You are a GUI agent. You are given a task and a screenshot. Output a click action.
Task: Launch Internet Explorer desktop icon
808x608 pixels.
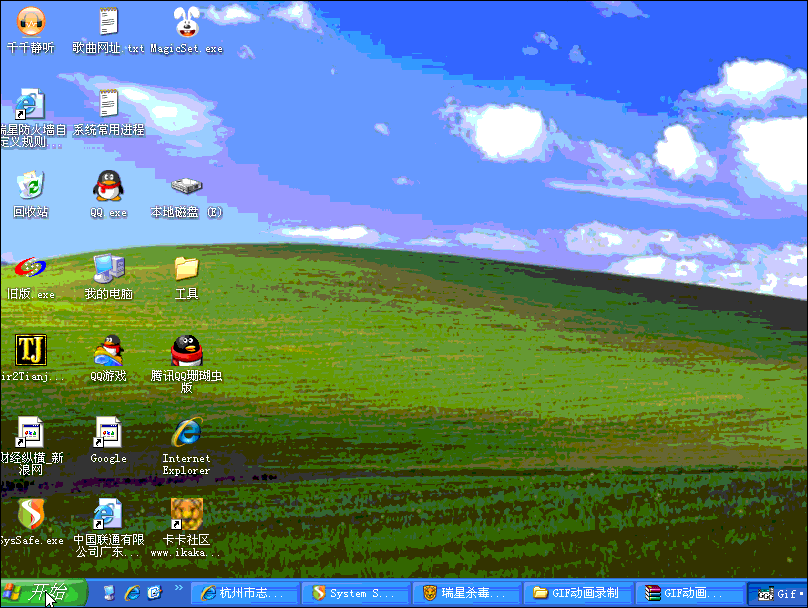187,432
